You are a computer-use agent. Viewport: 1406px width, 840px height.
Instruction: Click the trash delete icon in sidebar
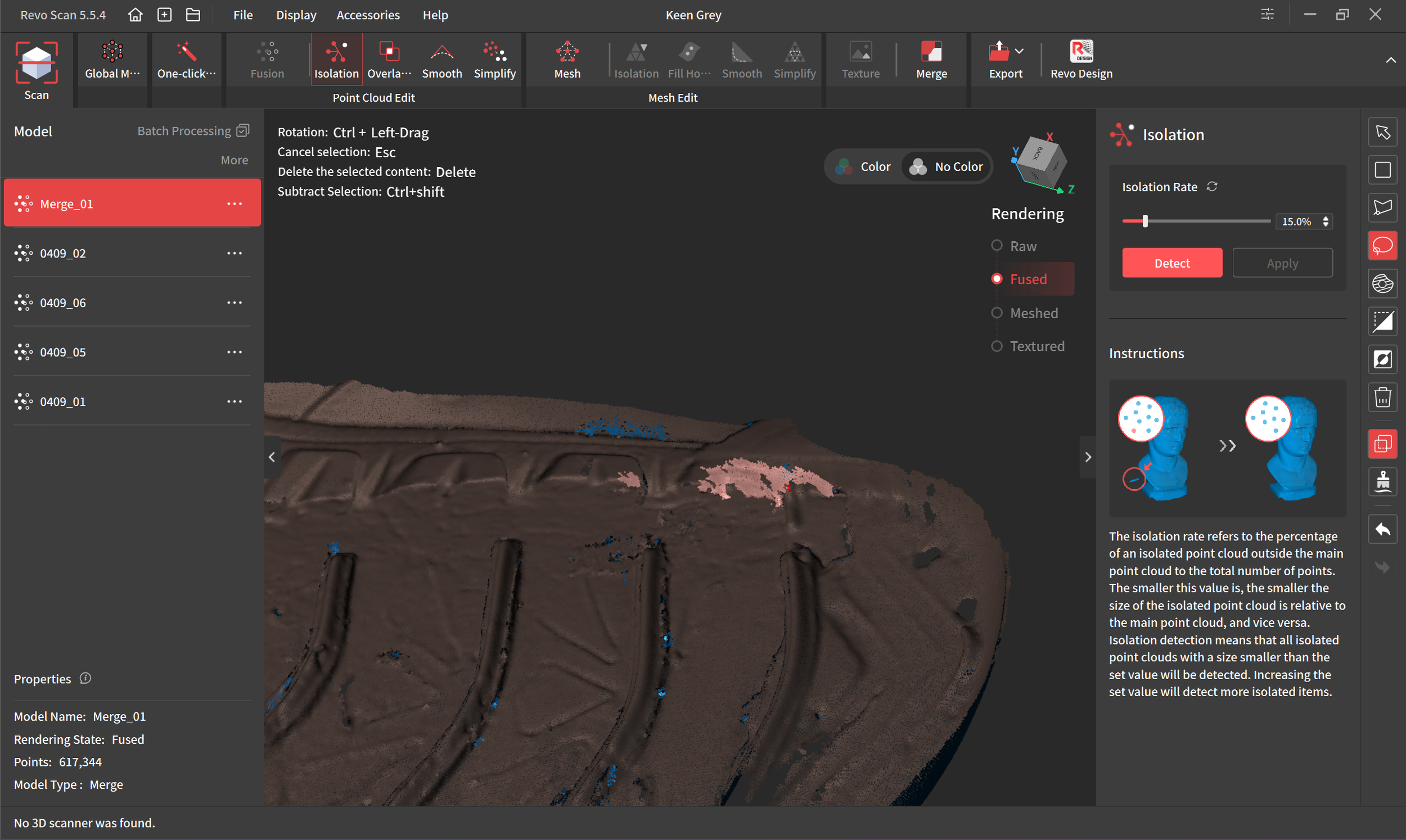[x=1382, y=398]
